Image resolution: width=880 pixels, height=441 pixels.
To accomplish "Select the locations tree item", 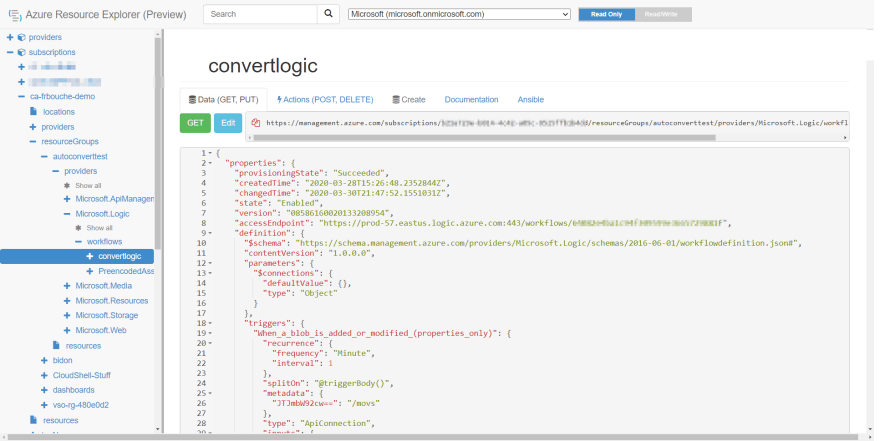I will tap(58, 112).
